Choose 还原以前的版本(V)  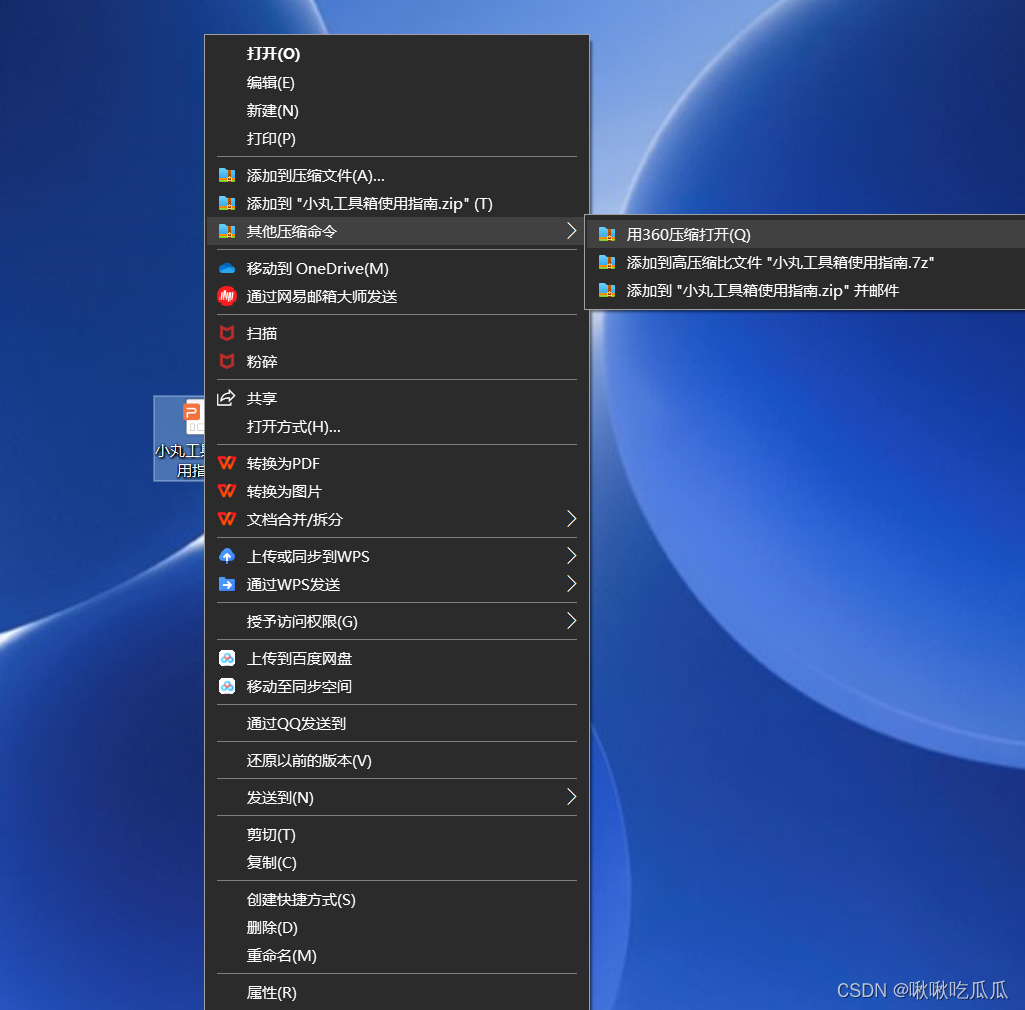click(397, 760)
